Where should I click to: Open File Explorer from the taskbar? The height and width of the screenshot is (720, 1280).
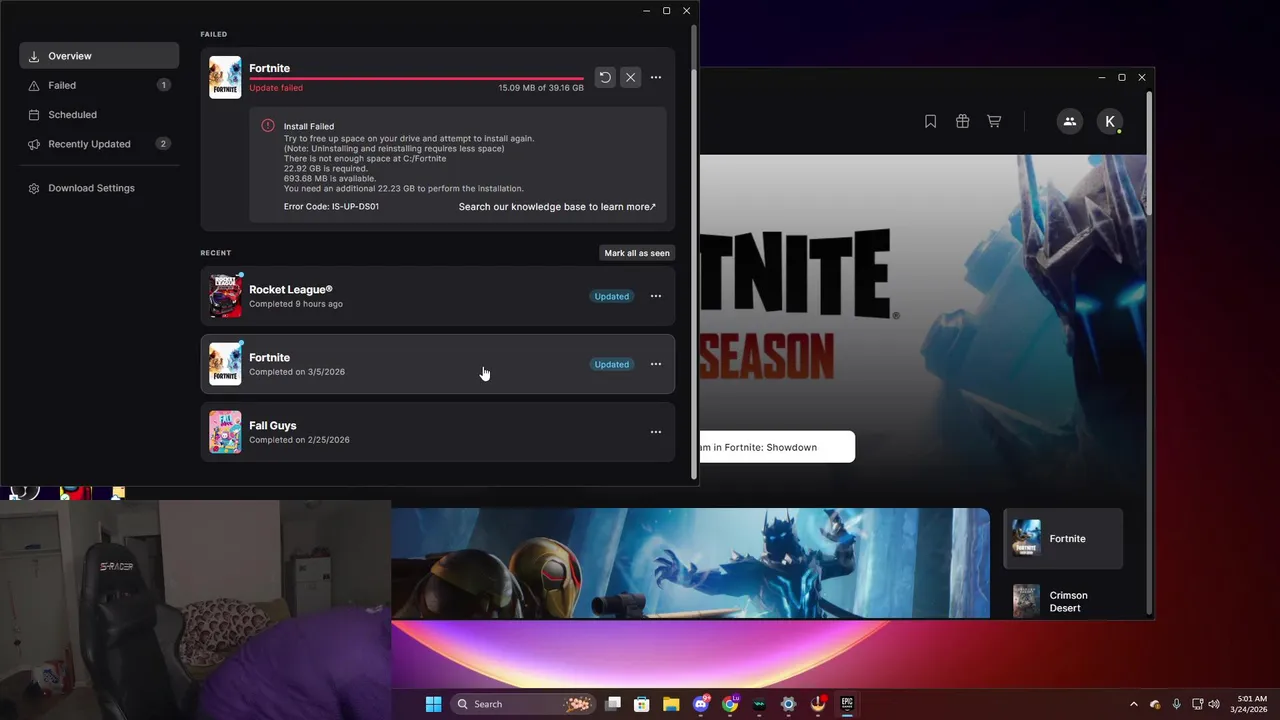tap(671, 704)
